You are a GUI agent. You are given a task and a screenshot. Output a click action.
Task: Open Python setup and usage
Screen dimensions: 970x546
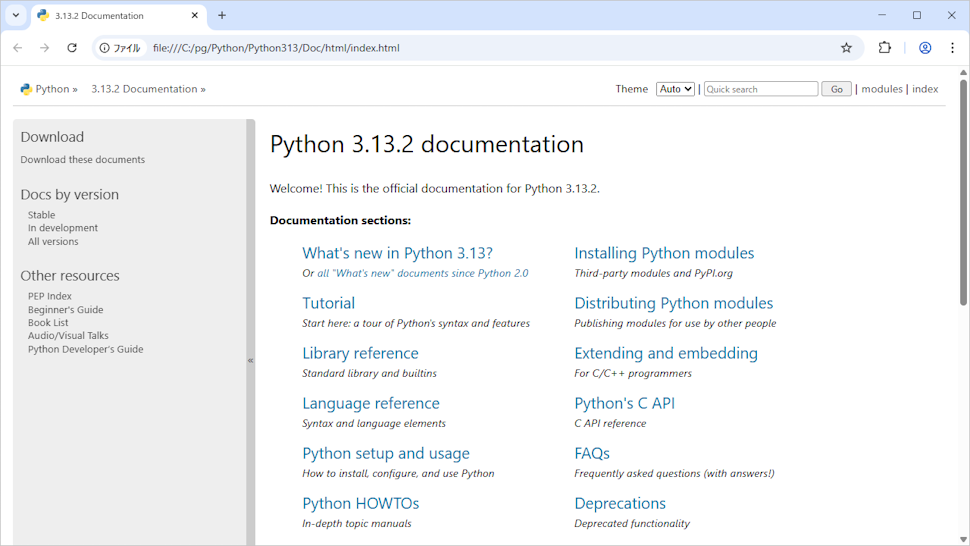tap(386, 453)
